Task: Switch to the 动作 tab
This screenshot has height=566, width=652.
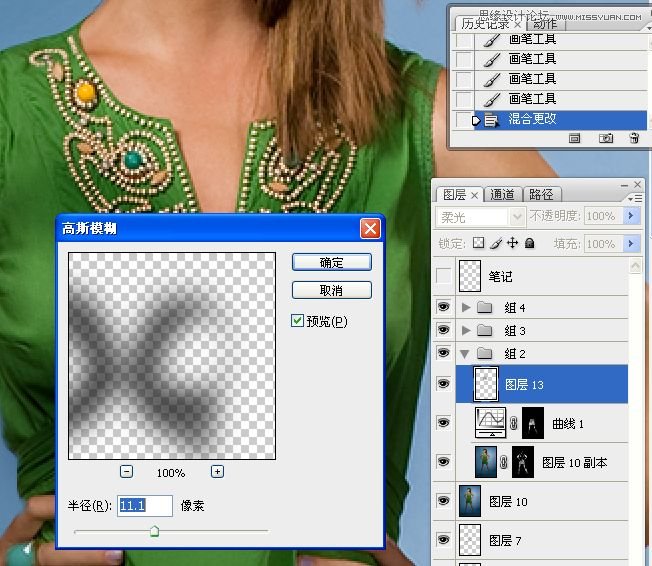Action: click(545, 24)
